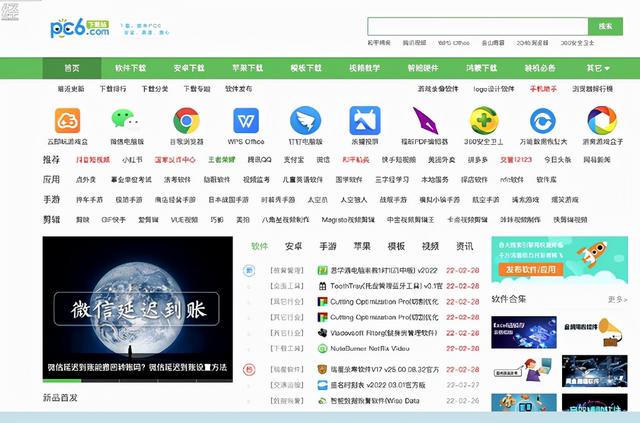Screen dimensions: 640x423
Task: Select the DingTalk PC icon
Action: (x=305, y=121)
